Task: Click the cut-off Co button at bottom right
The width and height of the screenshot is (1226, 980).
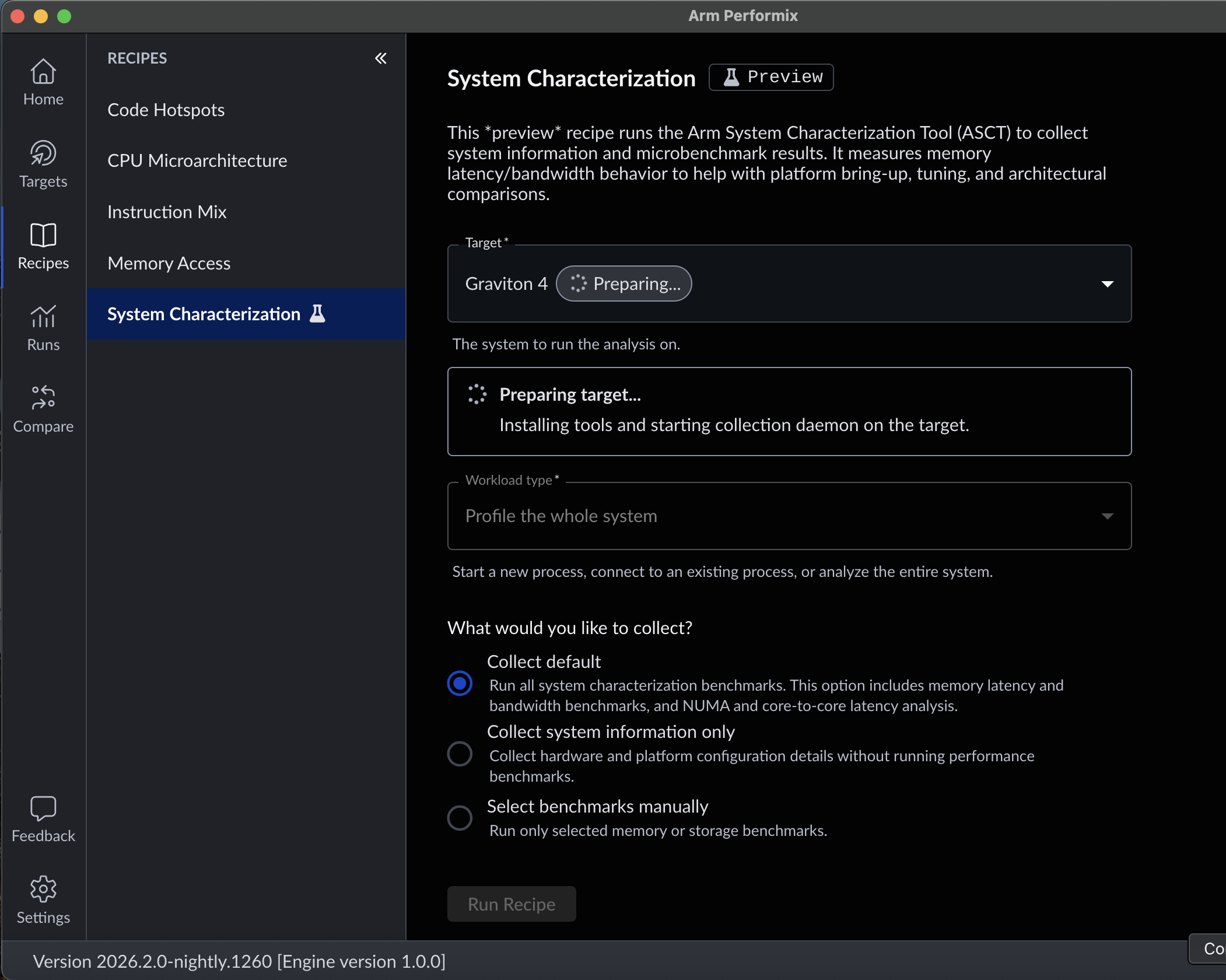Action: point(1207,949)
